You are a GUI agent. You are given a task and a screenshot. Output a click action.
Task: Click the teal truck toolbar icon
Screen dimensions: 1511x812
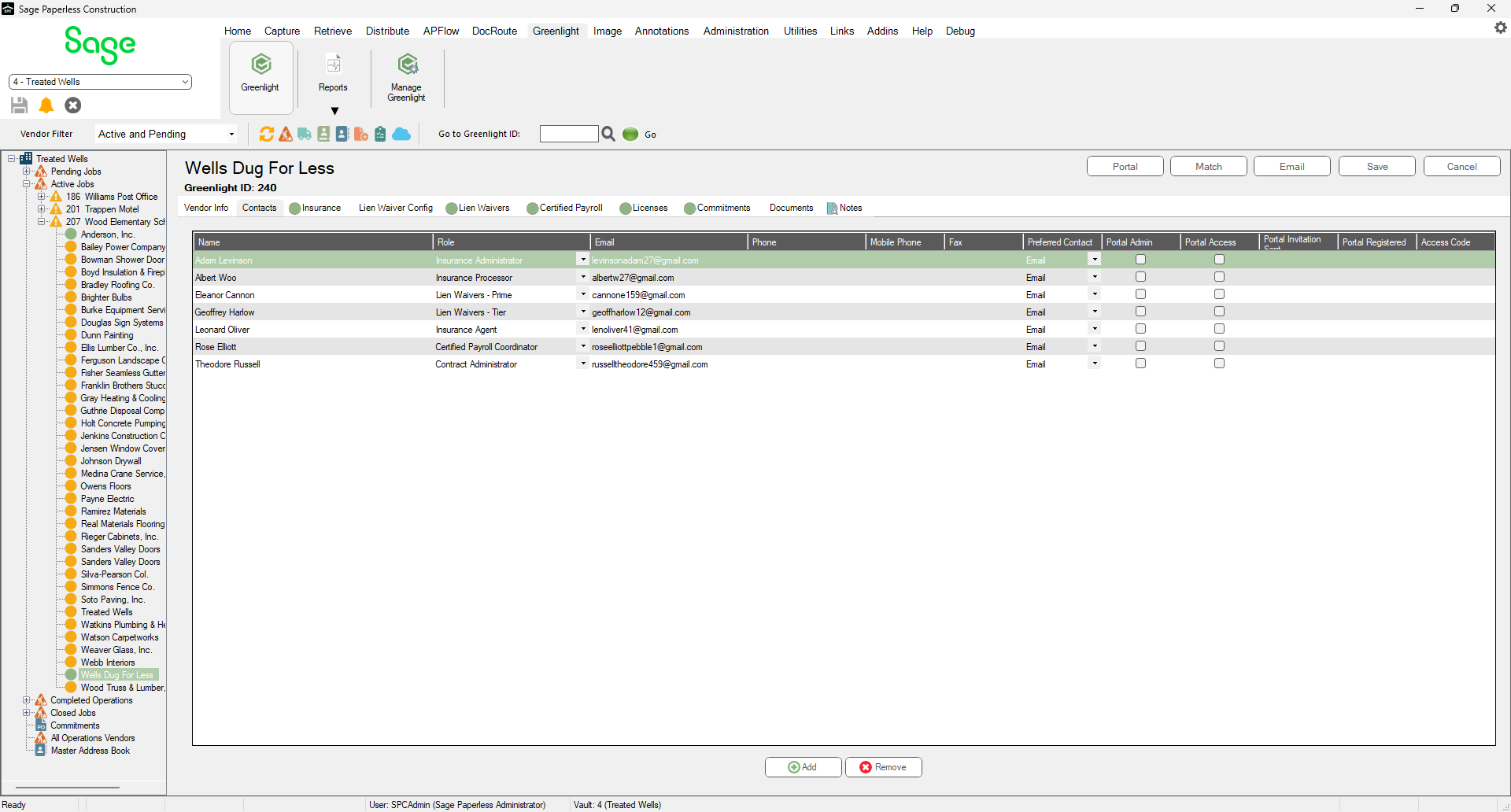305,134
